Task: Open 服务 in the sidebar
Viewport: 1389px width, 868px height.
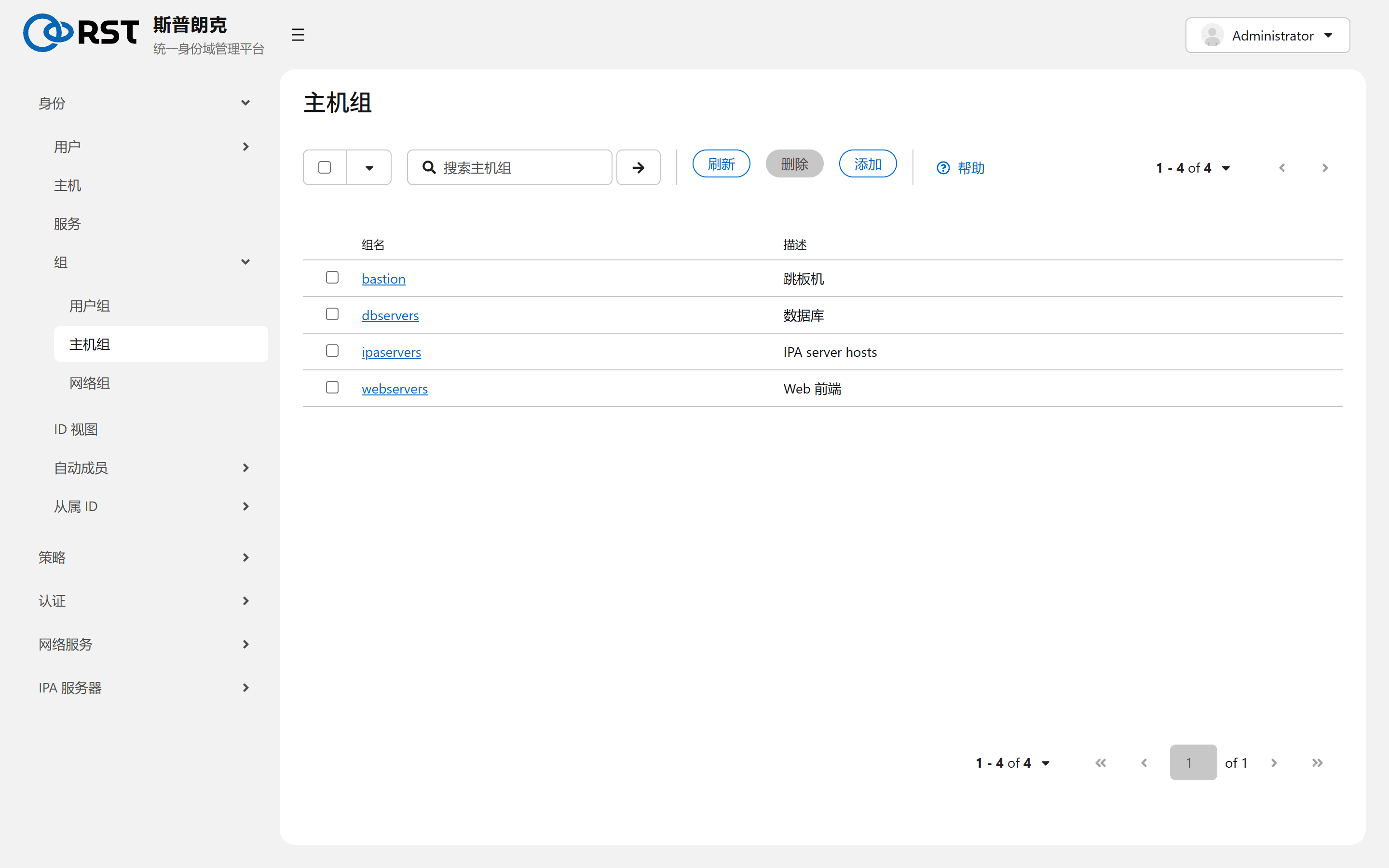Action: pos(153,223)
